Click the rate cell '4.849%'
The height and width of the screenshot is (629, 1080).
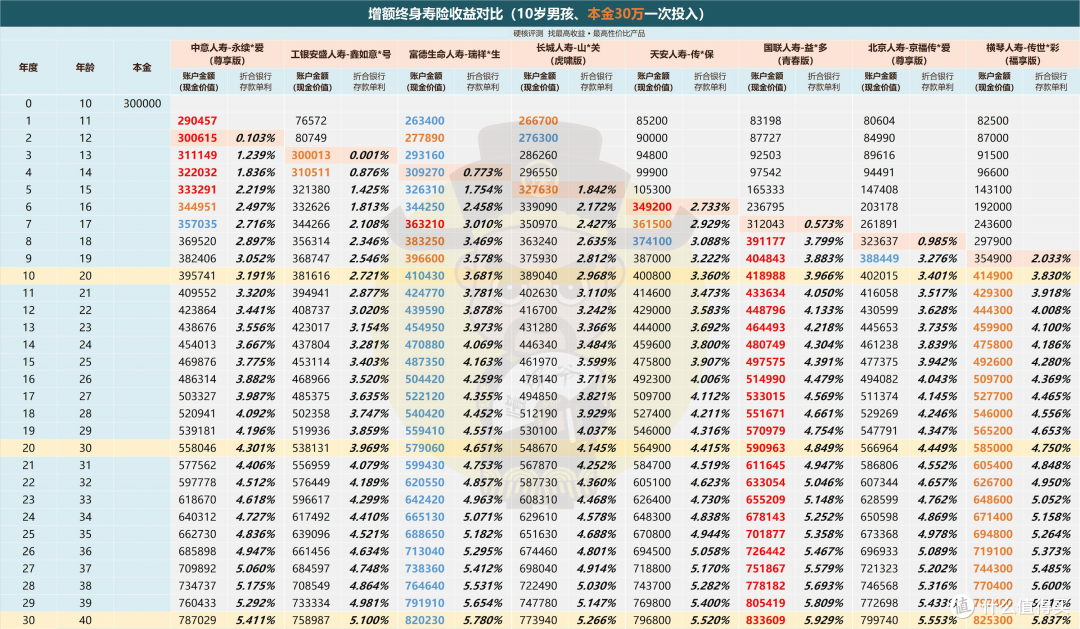point(824,448)
